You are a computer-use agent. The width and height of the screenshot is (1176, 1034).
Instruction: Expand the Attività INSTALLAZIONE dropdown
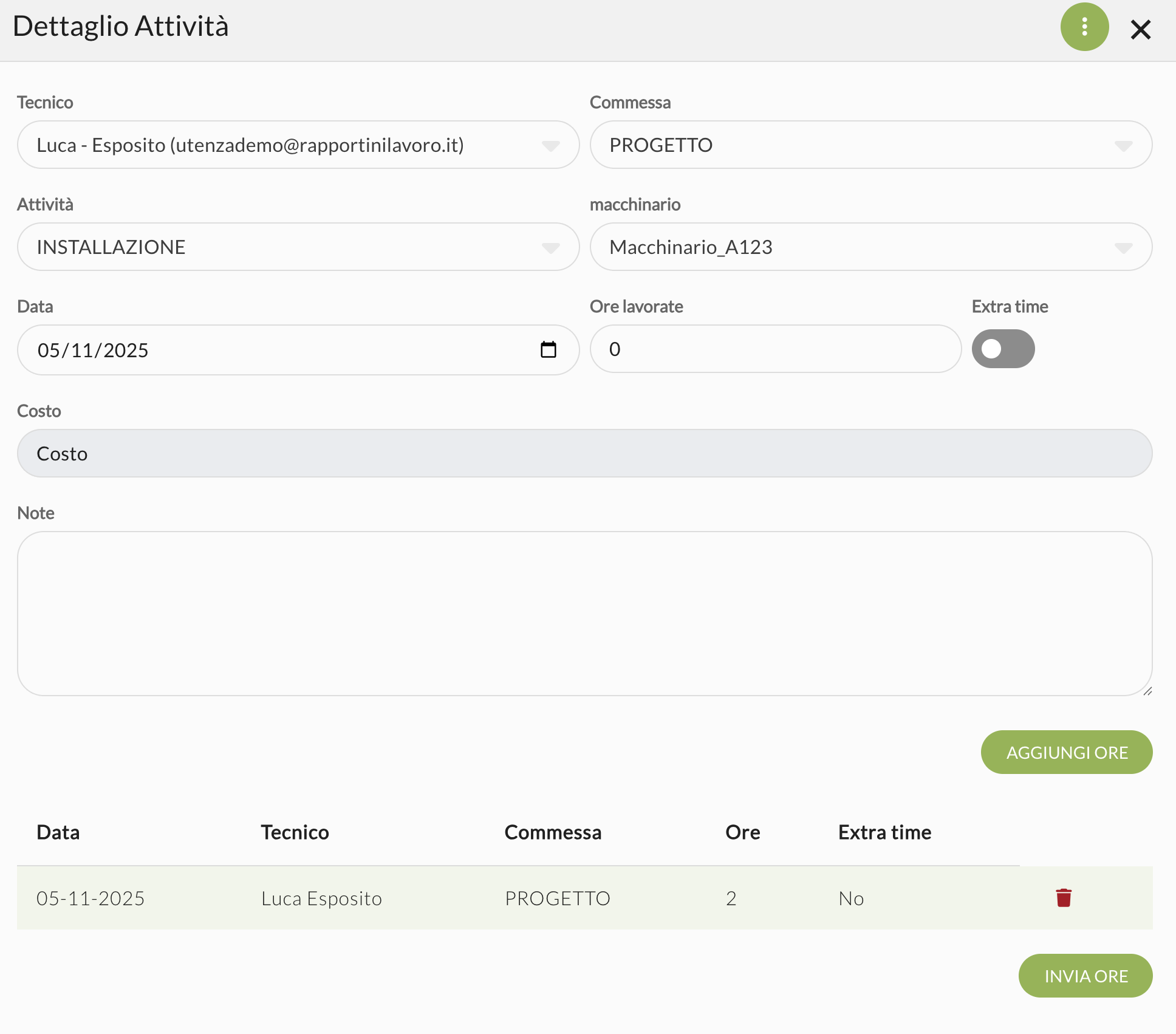pyautogui.click(x=550, y=247)
